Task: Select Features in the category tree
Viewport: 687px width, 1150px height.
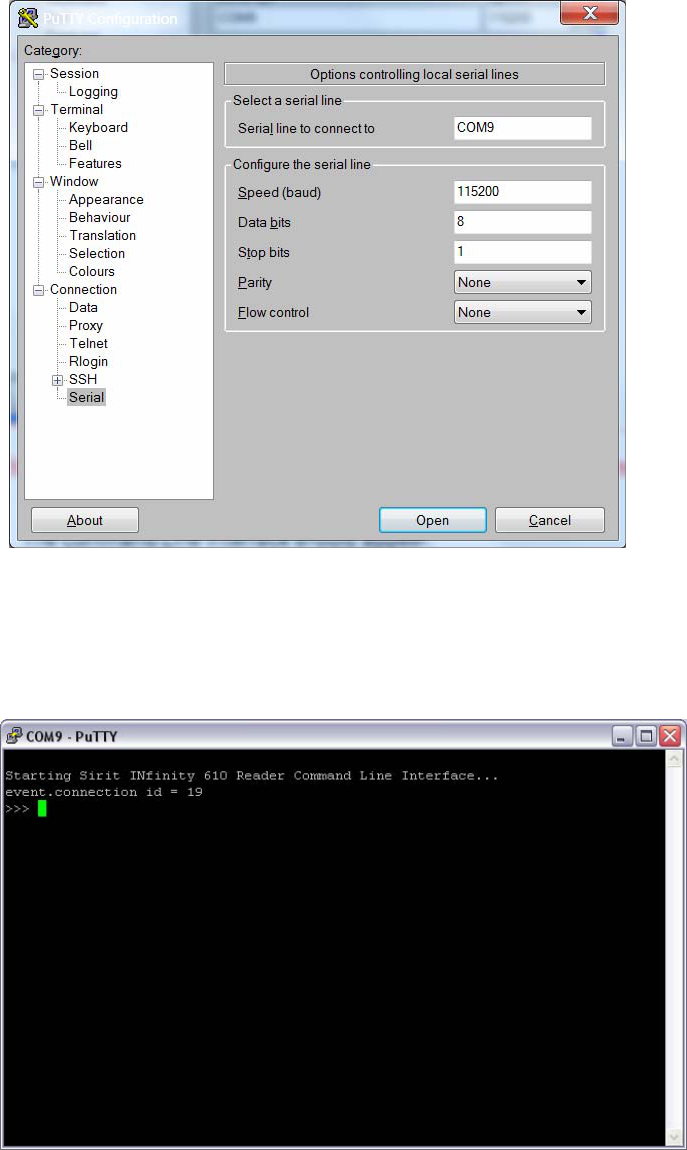Action: pyautogui.click(x=95, y=164)
